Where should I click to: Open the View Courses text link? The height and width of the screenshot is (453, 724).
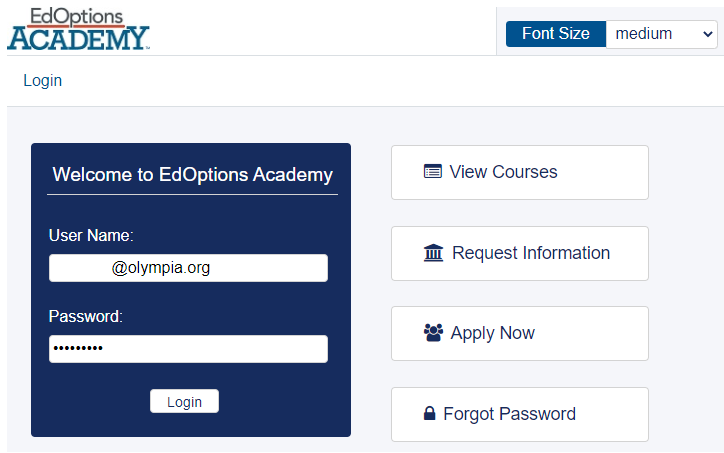tap(503, 172)
